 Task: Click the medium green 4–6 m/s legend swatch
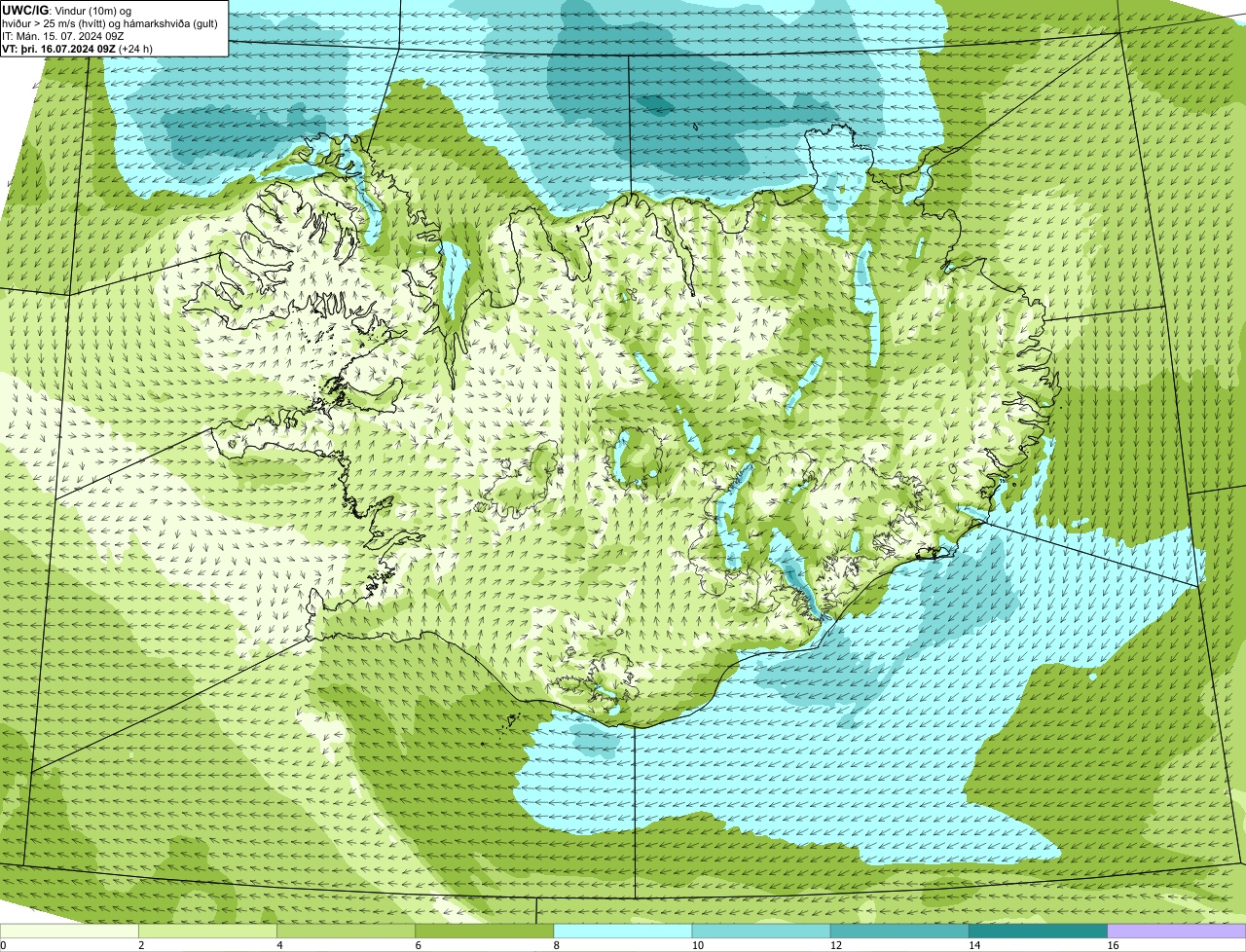point(346,932)
